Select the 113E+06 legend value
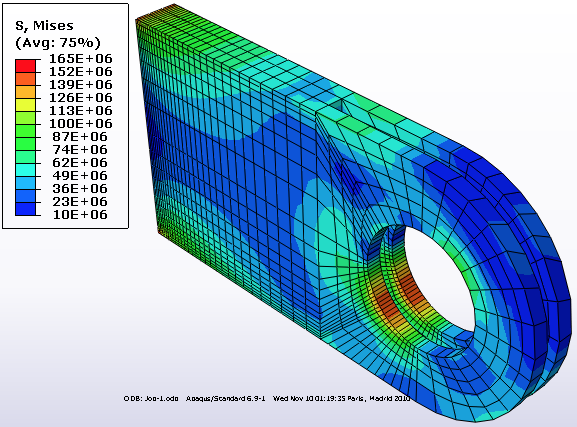 pos(81,110)
